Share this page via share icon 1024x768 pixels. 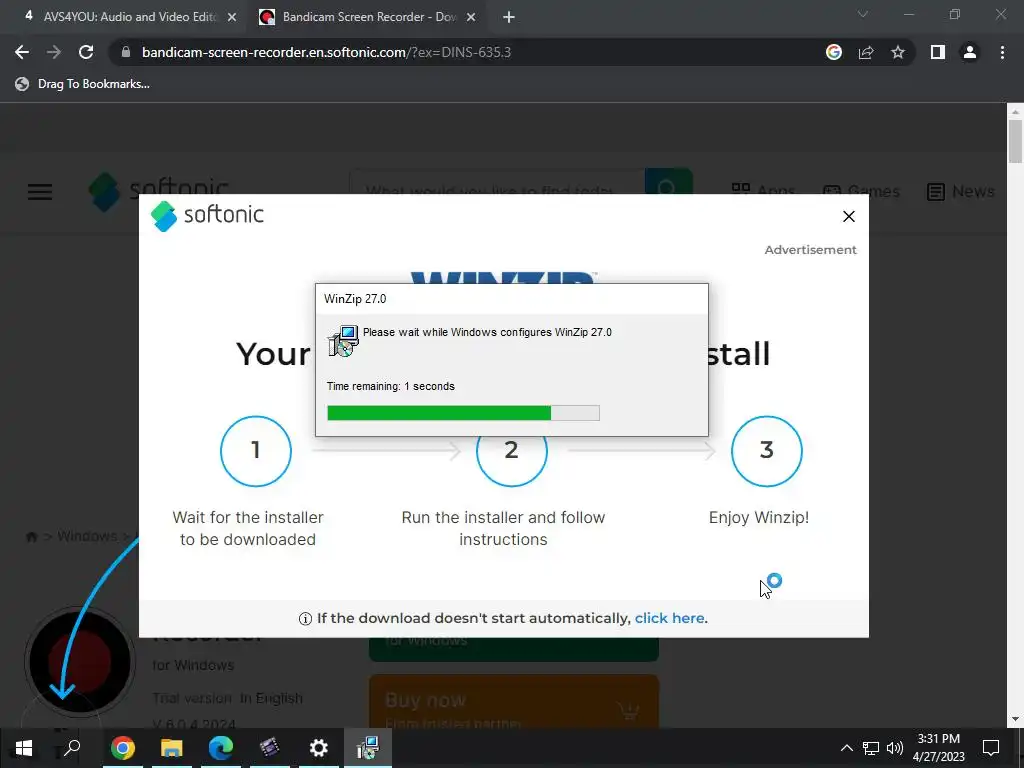pyautogui.click(x=866, y=52)
